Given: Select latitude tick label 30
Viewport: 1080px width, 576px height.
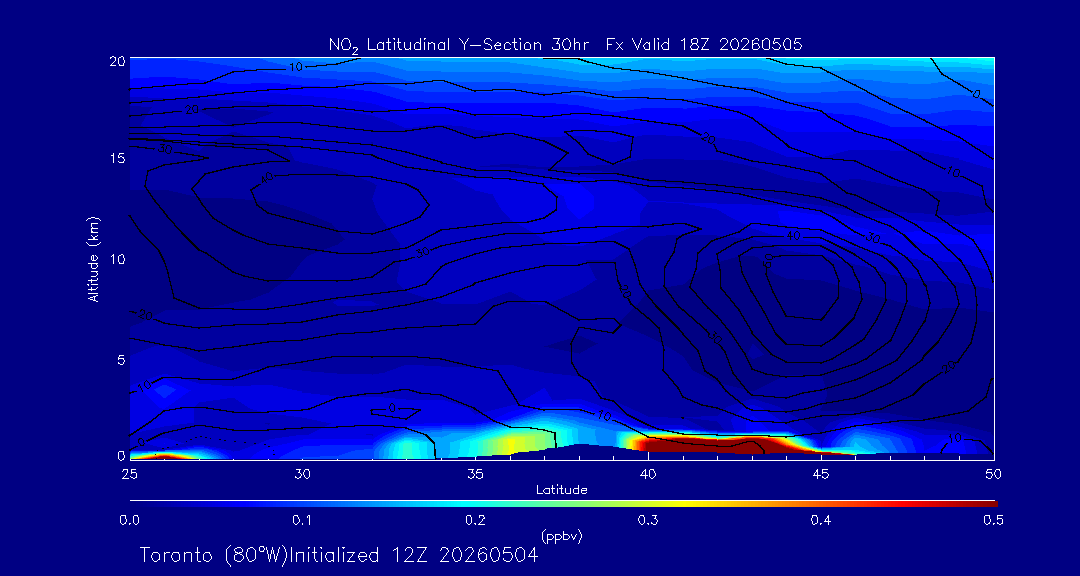Looking at the screenshot, I should [302, 474].
